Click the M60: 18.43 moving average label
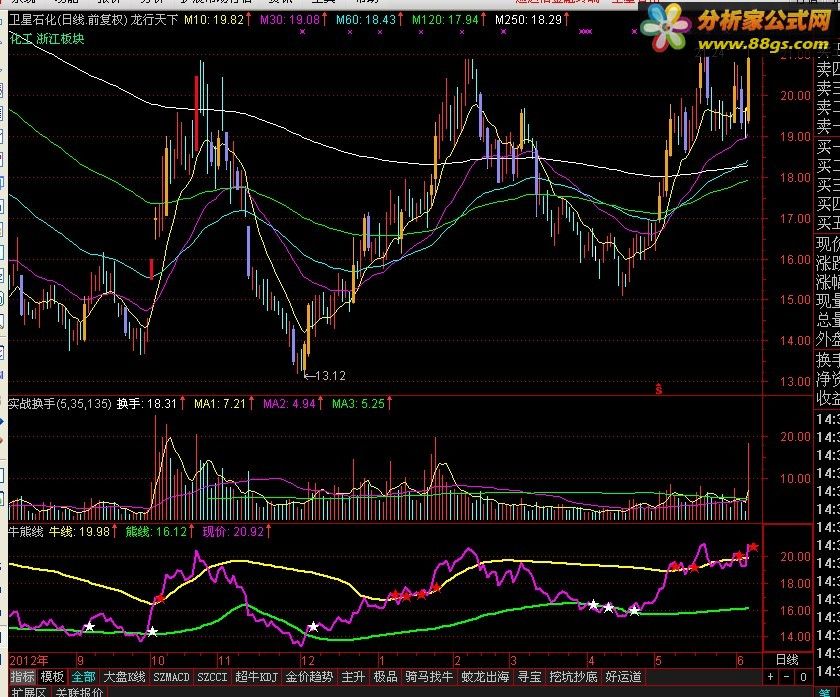 click(x=366, y=20)
